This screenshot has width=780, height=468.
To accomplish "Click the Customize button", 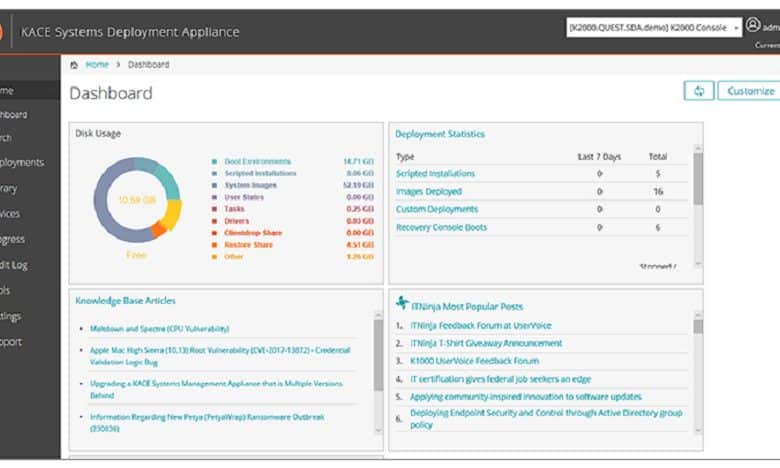I will tap(750, 91).
